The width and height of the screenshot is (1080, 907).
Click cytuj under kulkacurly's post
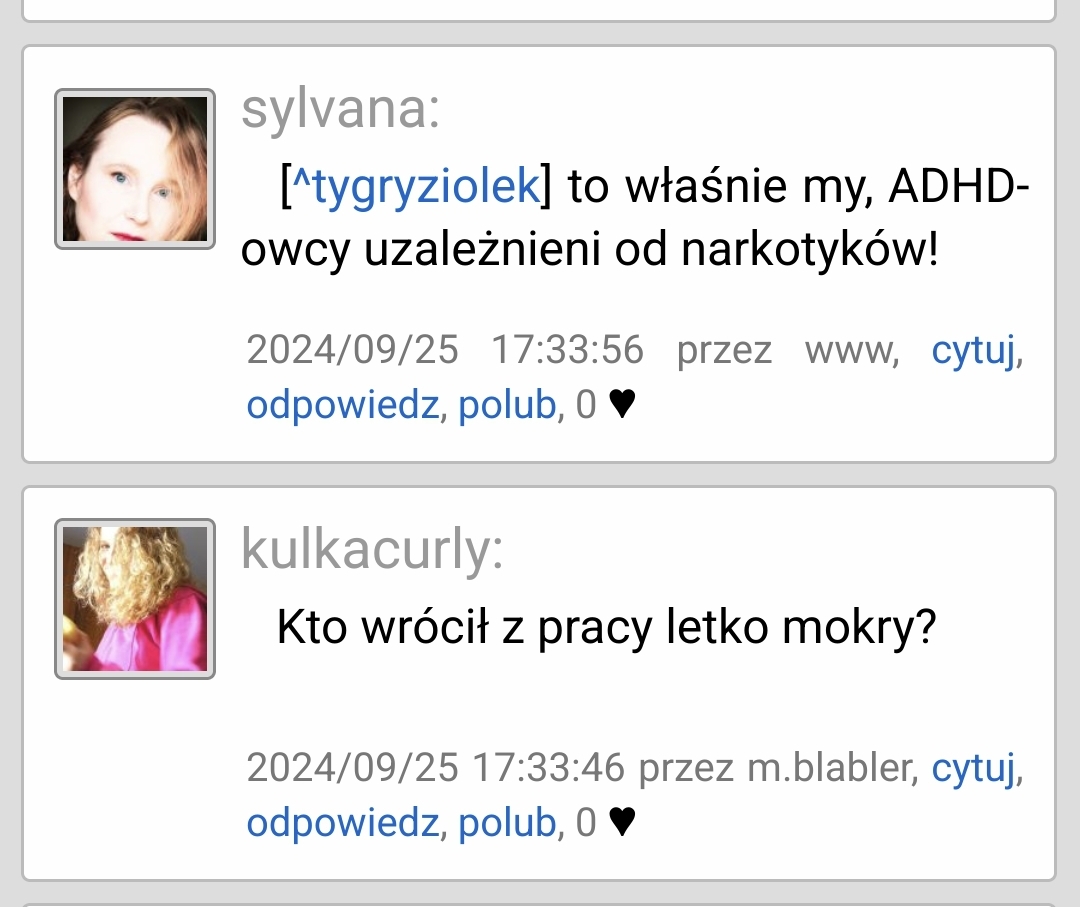coord(973,769)
